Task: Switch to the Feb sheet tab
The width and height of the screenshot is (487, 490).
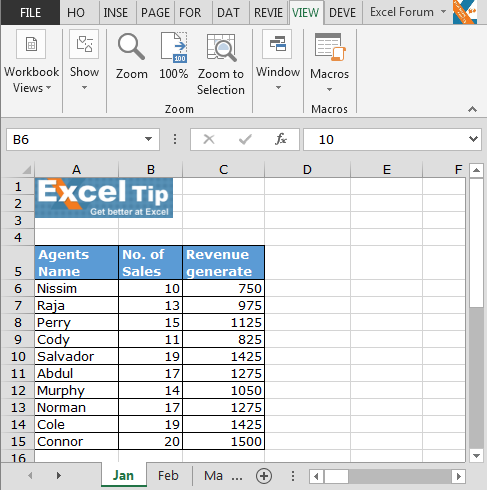Action: coord(168,476)
